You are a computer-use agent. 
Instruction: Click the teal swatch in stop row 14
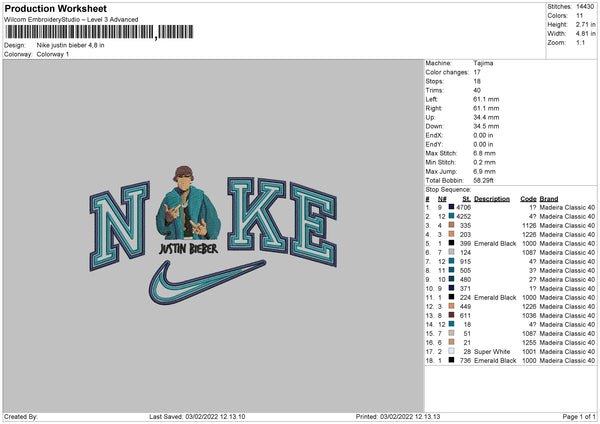(451, 324)
